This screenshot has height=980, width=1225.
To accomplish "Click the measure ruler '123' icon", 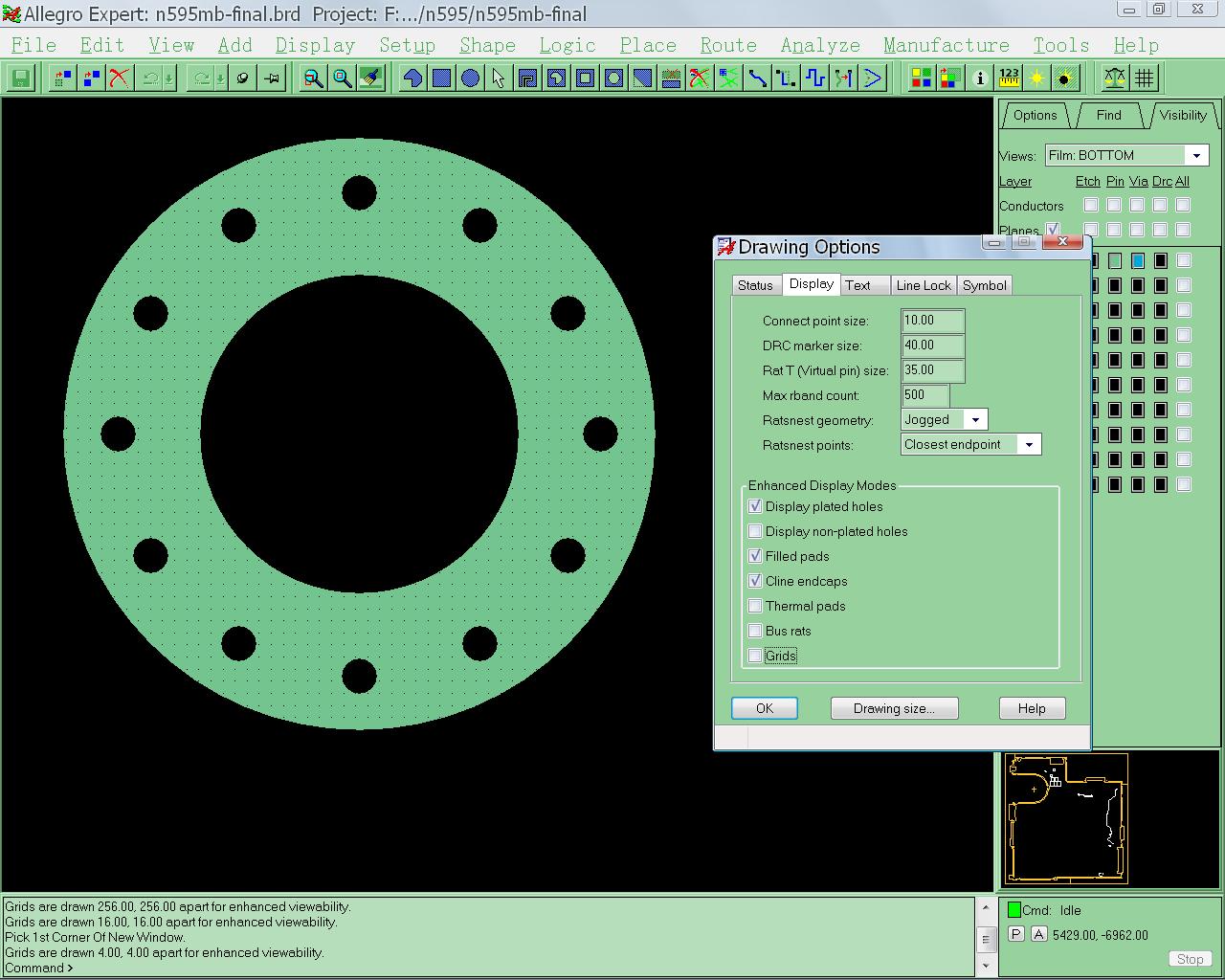I will point(1009,78).
